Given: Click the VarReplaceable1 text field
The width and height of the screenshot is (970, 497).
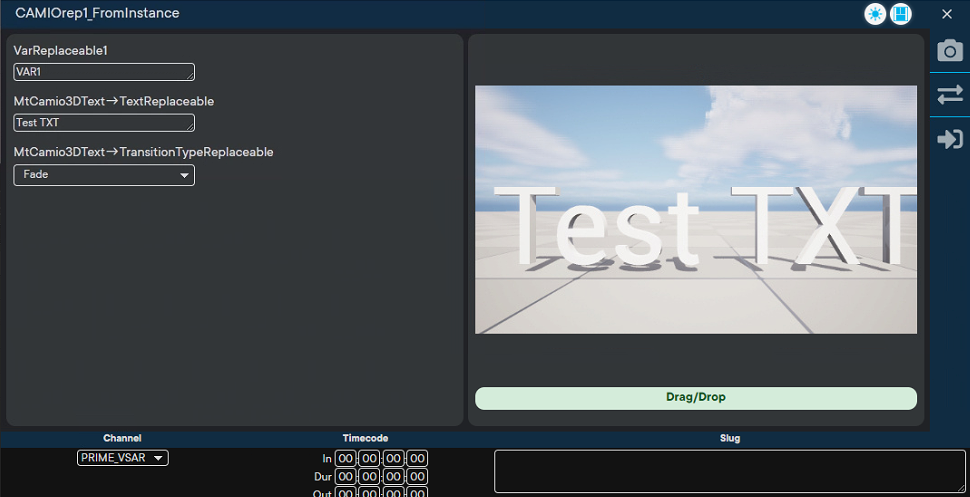Looking at the screenshot, I should (x=104, y=72).
